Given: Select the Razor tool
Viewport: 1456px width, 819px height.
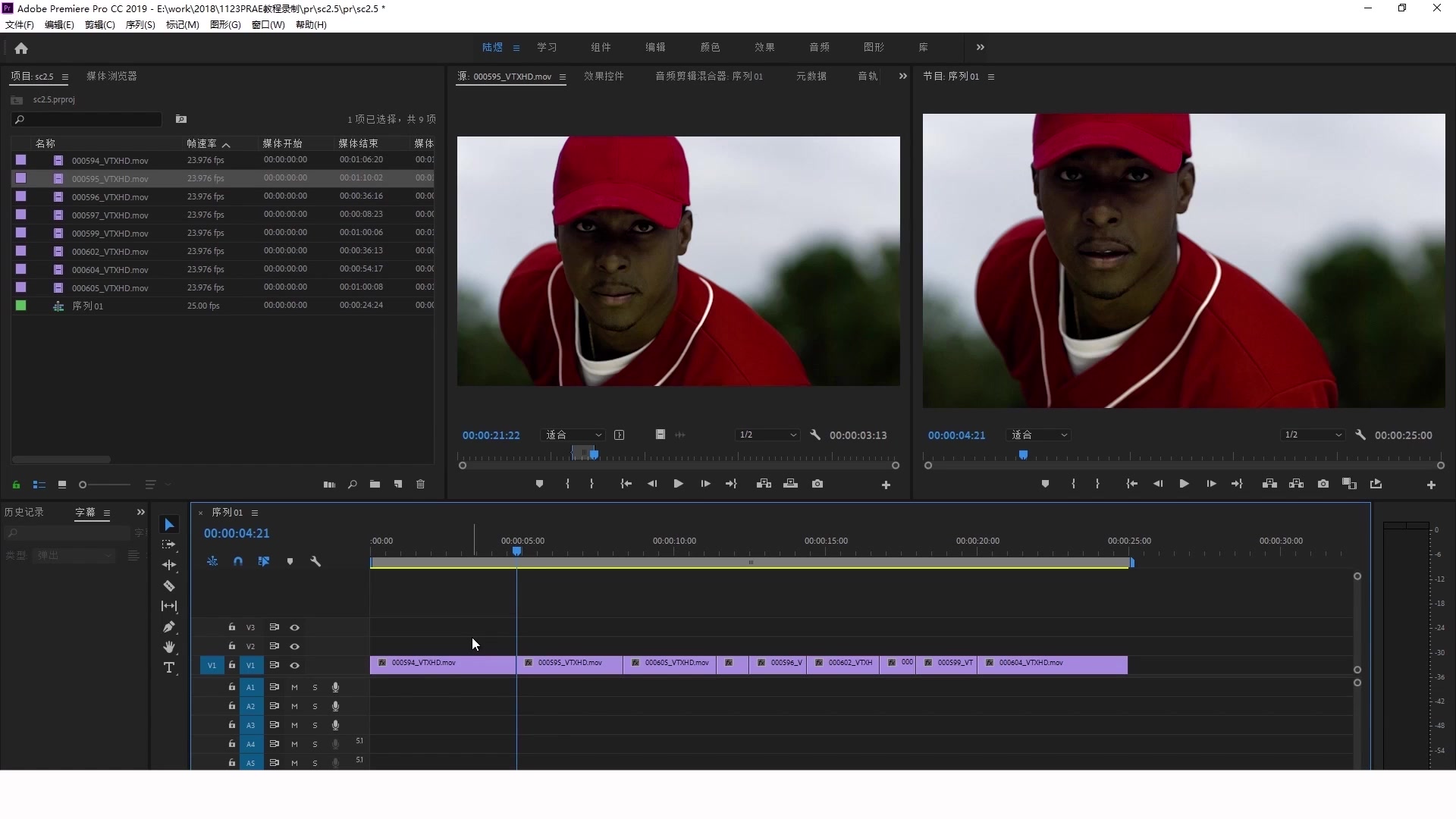Looking at the screenshot, I should 169,586.
